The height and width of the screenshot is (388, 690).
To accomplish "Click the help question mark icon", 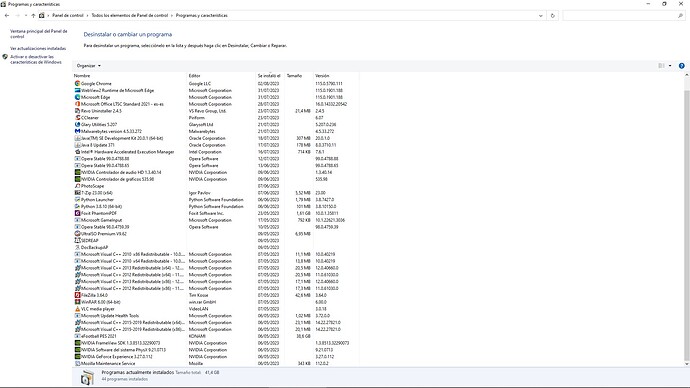I will pos(681,66).
